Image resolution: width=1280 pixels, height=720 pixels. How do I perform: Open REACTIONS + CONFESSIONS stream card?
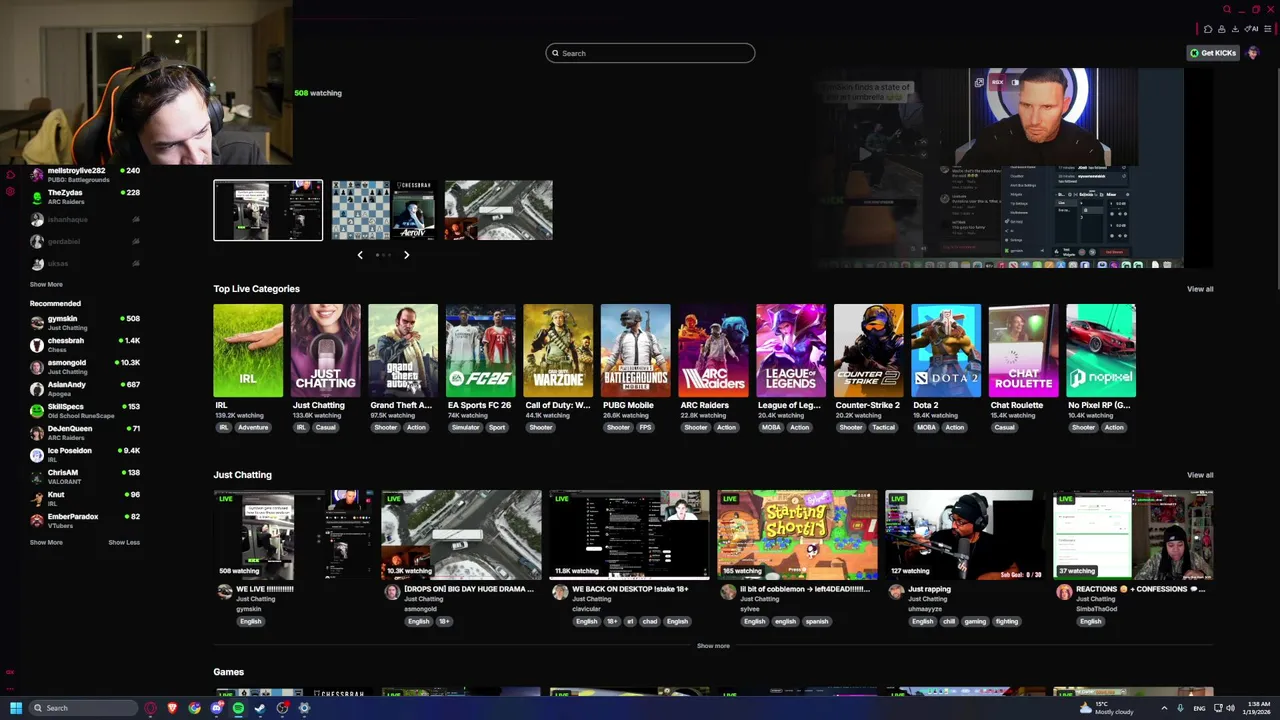point(1133,535)
